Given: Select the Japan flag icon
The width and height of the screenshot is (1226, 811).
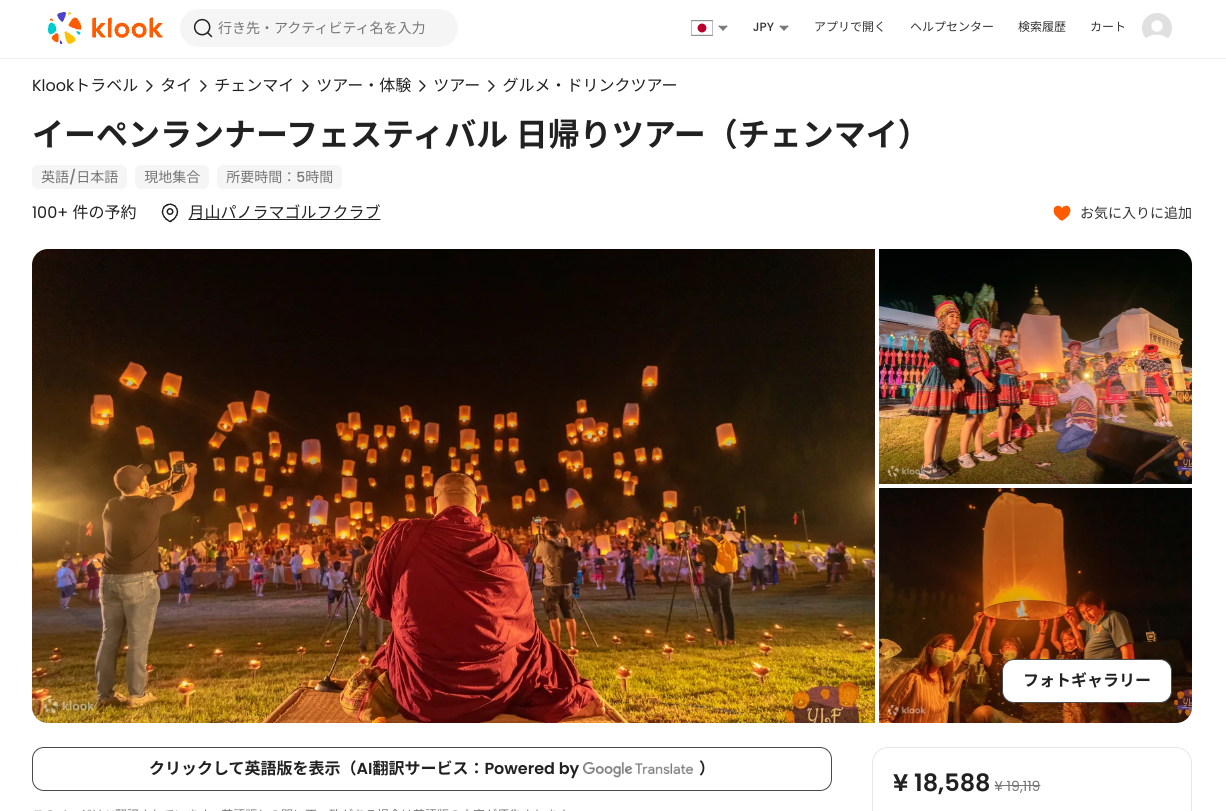Looking at the screenshot, I should [702, 28].
